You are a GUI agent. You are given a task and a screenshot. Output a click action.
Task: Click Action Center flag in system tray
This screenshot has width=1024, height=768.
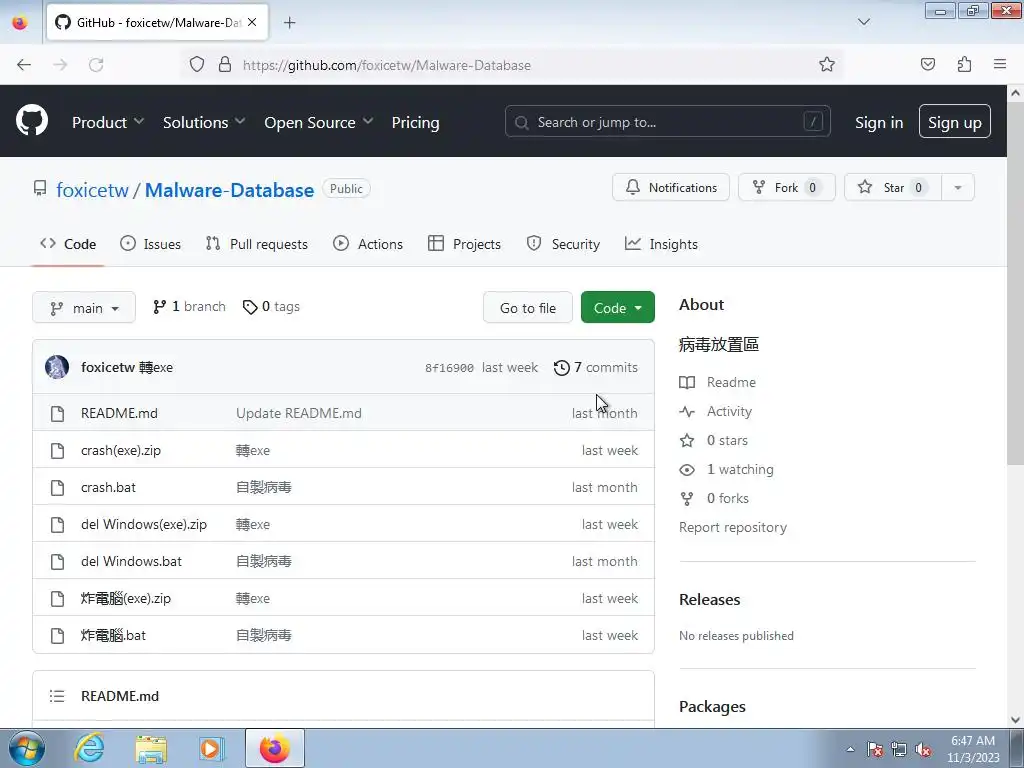tap(875, 749)
